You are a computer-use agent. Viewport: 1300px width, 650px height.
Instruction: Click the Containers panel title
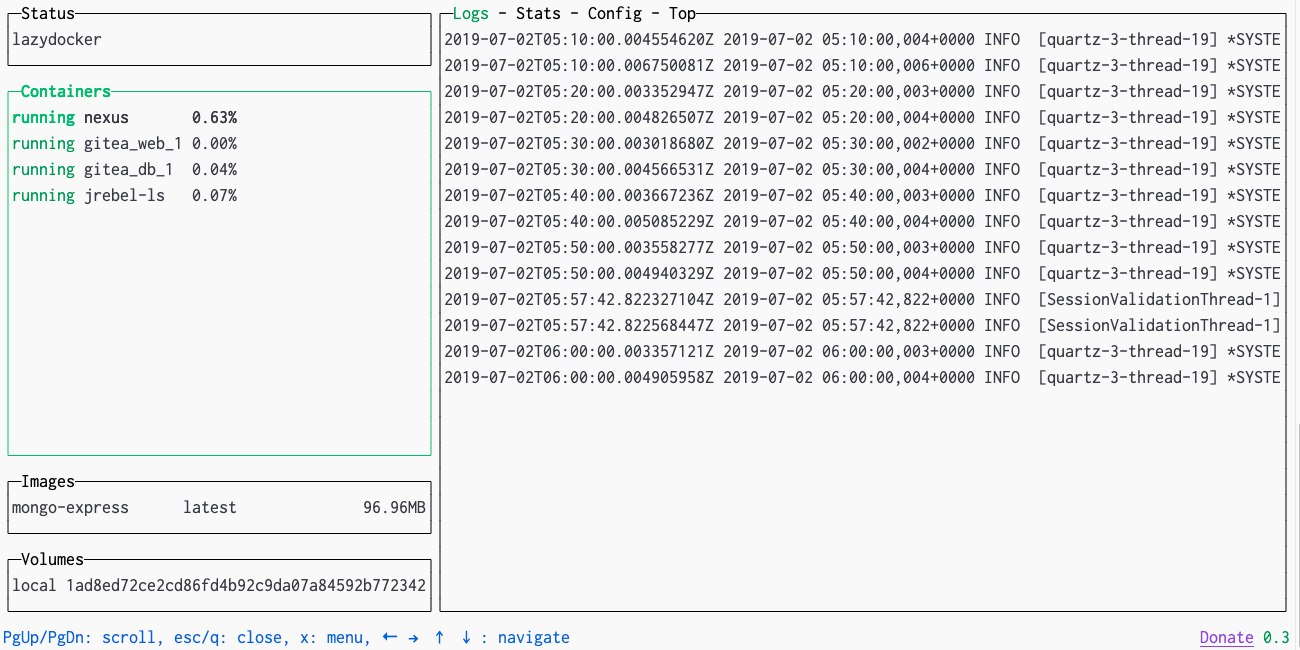pos(65,92)
